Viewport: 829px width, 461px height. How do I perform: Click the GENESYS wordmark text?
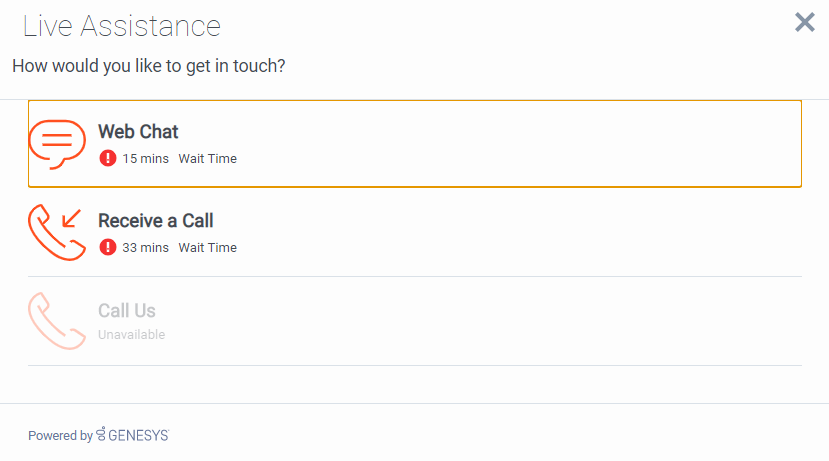click(139, 436)
